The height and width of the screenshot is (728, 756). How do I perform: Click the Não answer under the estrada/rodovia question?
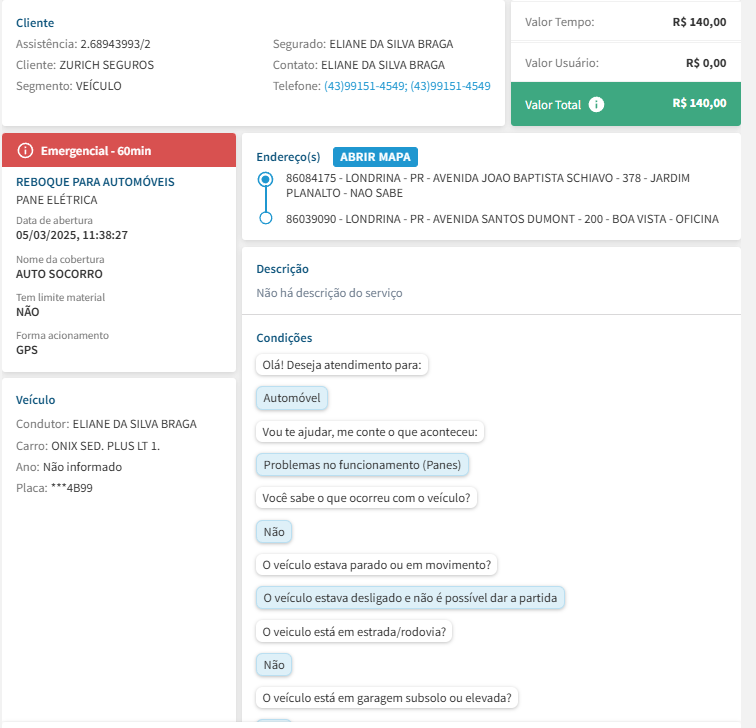pyautogui.click(x=272, y=664)
